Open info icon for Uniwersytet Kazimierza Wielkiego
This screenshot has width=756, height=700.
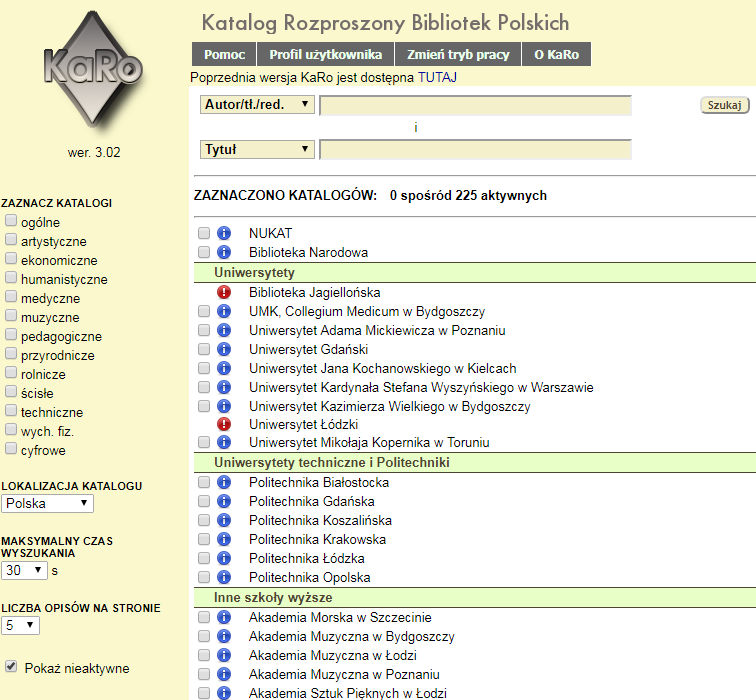[x=224, y=406]
